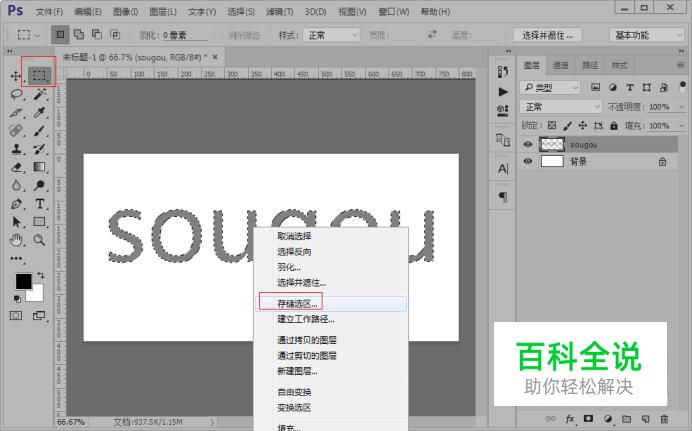Click the 选择并遮住 button

tap(547, 35)
